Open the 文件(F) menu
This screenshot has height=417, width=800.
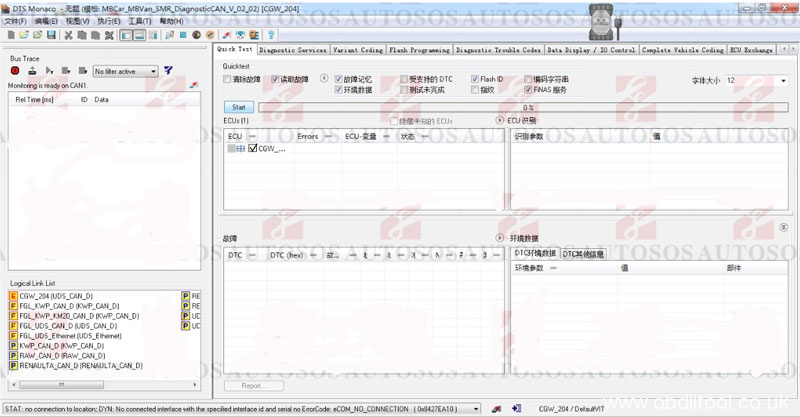point(15,21)
